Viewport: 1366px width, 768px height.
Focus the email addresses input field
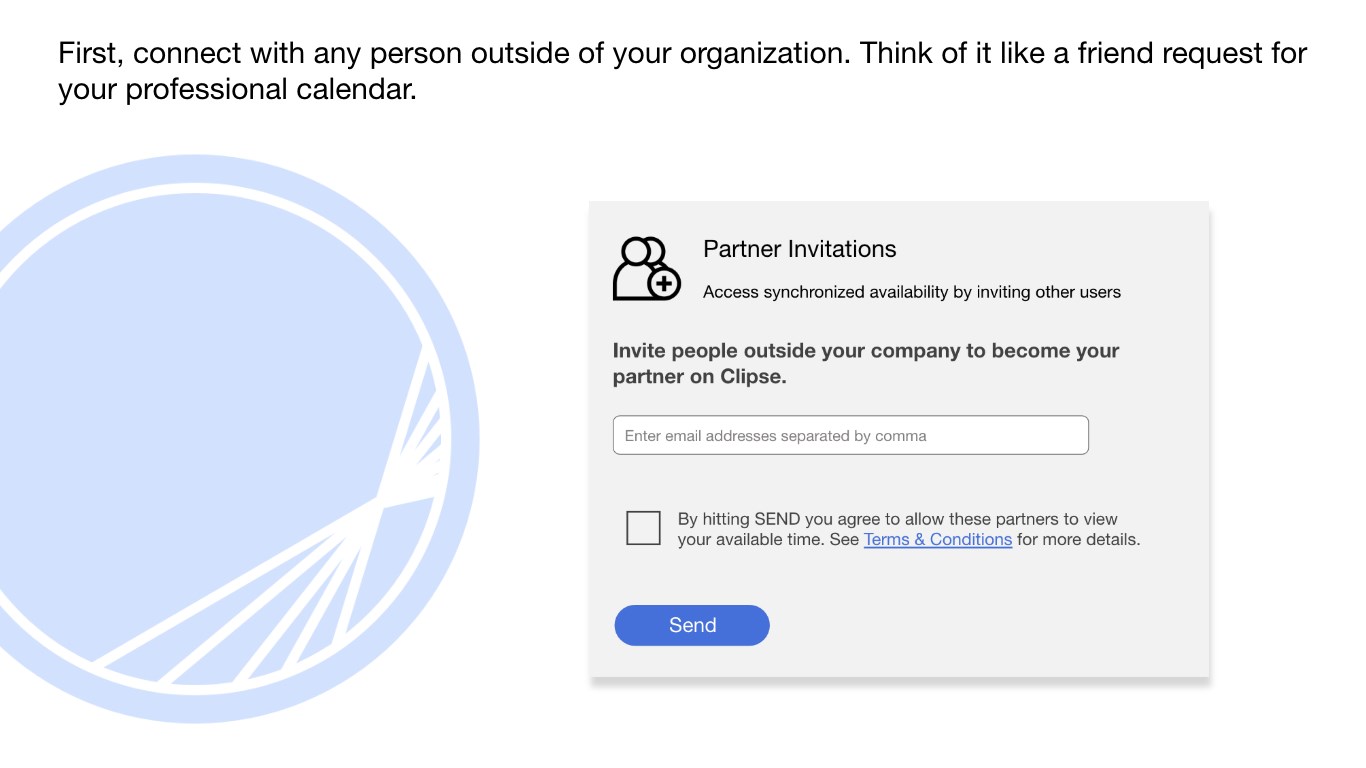(850, 436)
